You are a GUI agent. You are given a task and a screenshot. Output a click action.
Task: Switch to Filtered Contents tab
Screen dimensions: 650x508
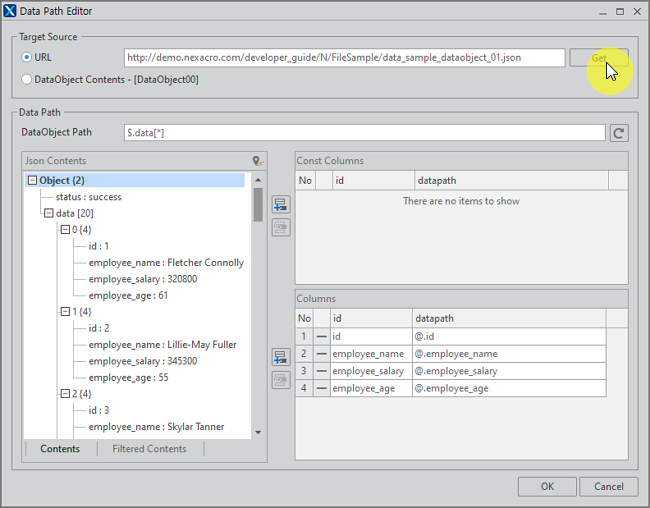coord(149,449)
